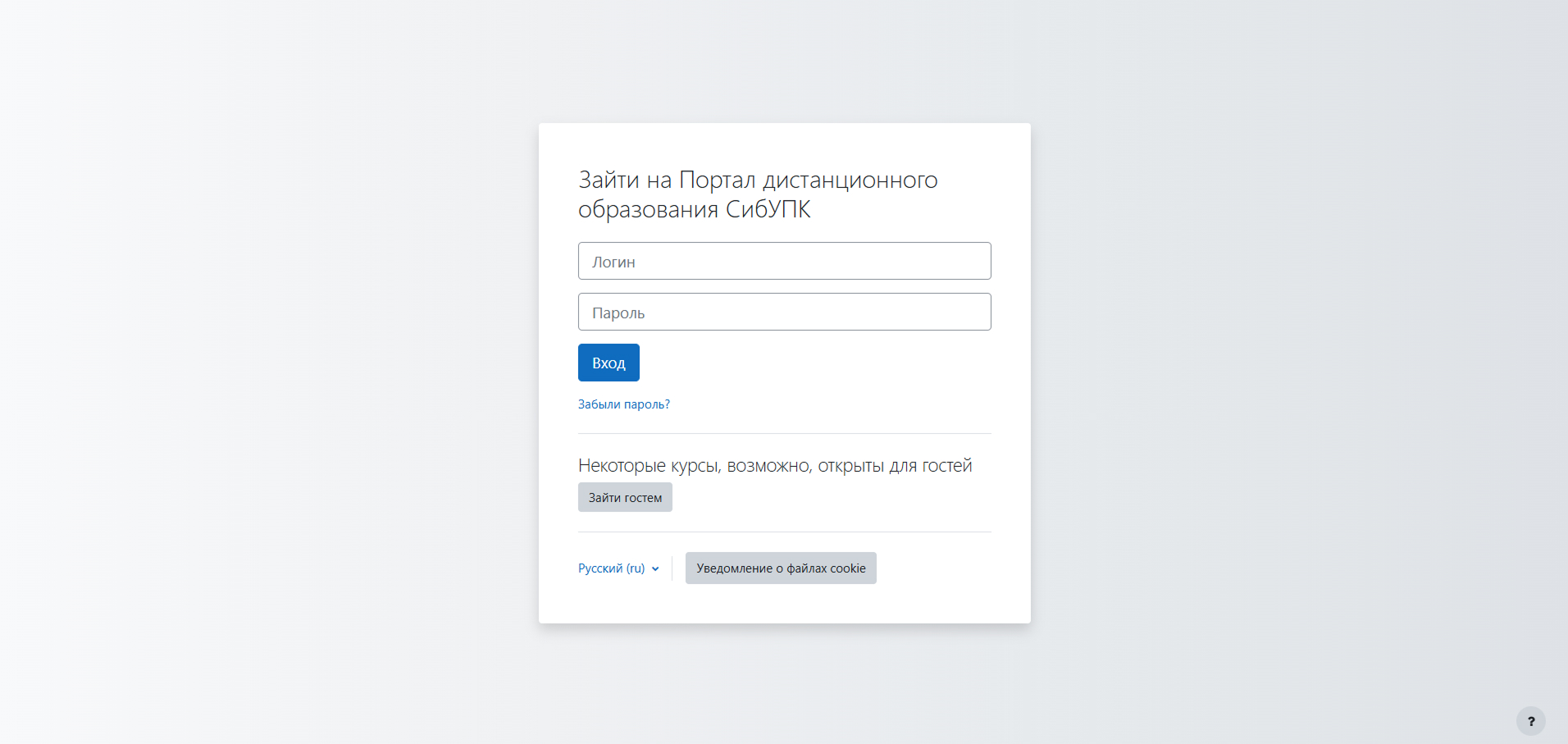Click the Логин input field

click(x=784, y=261)
